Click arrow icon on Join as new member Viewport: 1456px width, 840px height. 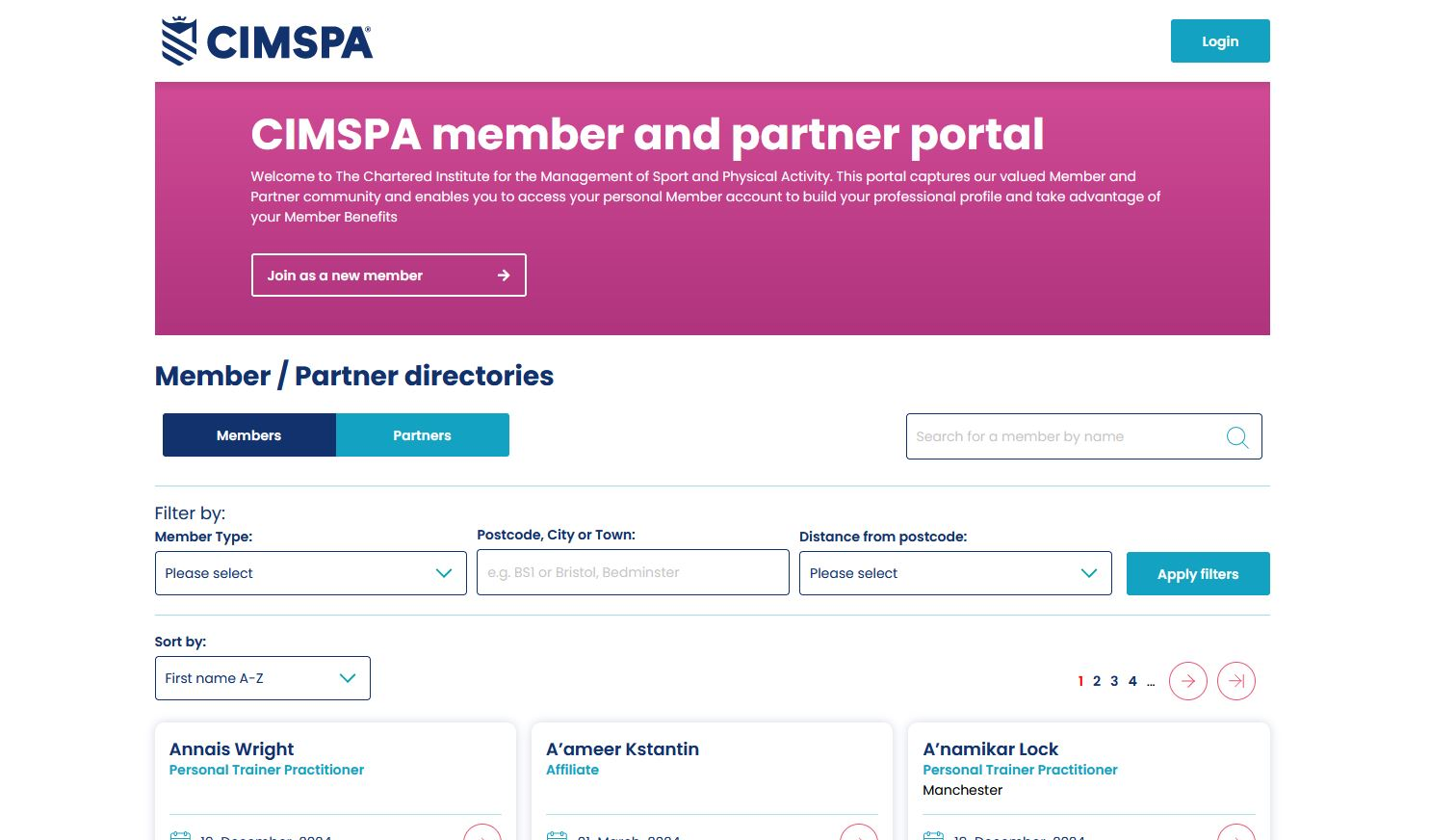pyautogui.click(x=503, y=276)
